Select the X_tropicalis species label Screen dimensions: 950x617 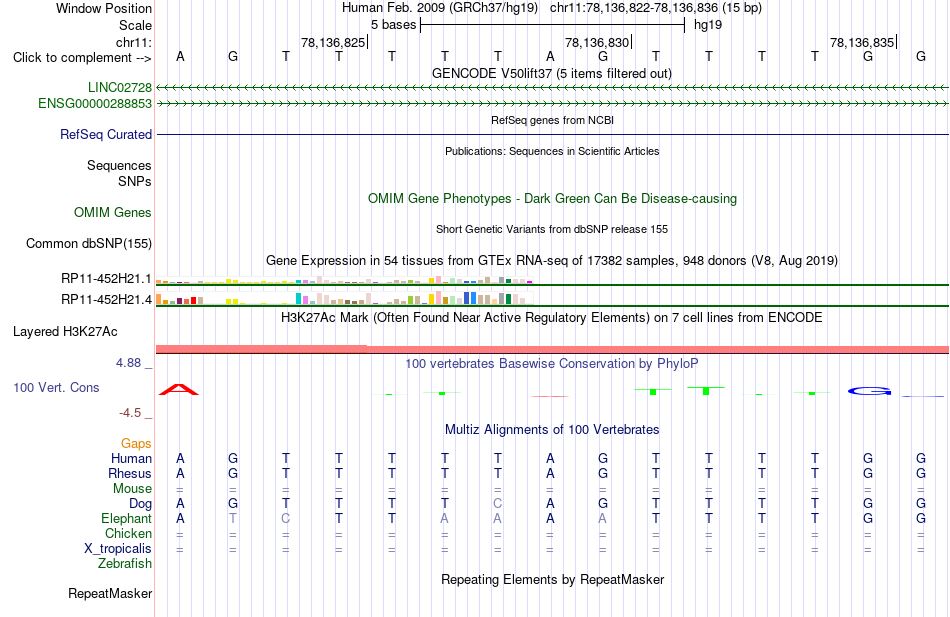point(118,549)
